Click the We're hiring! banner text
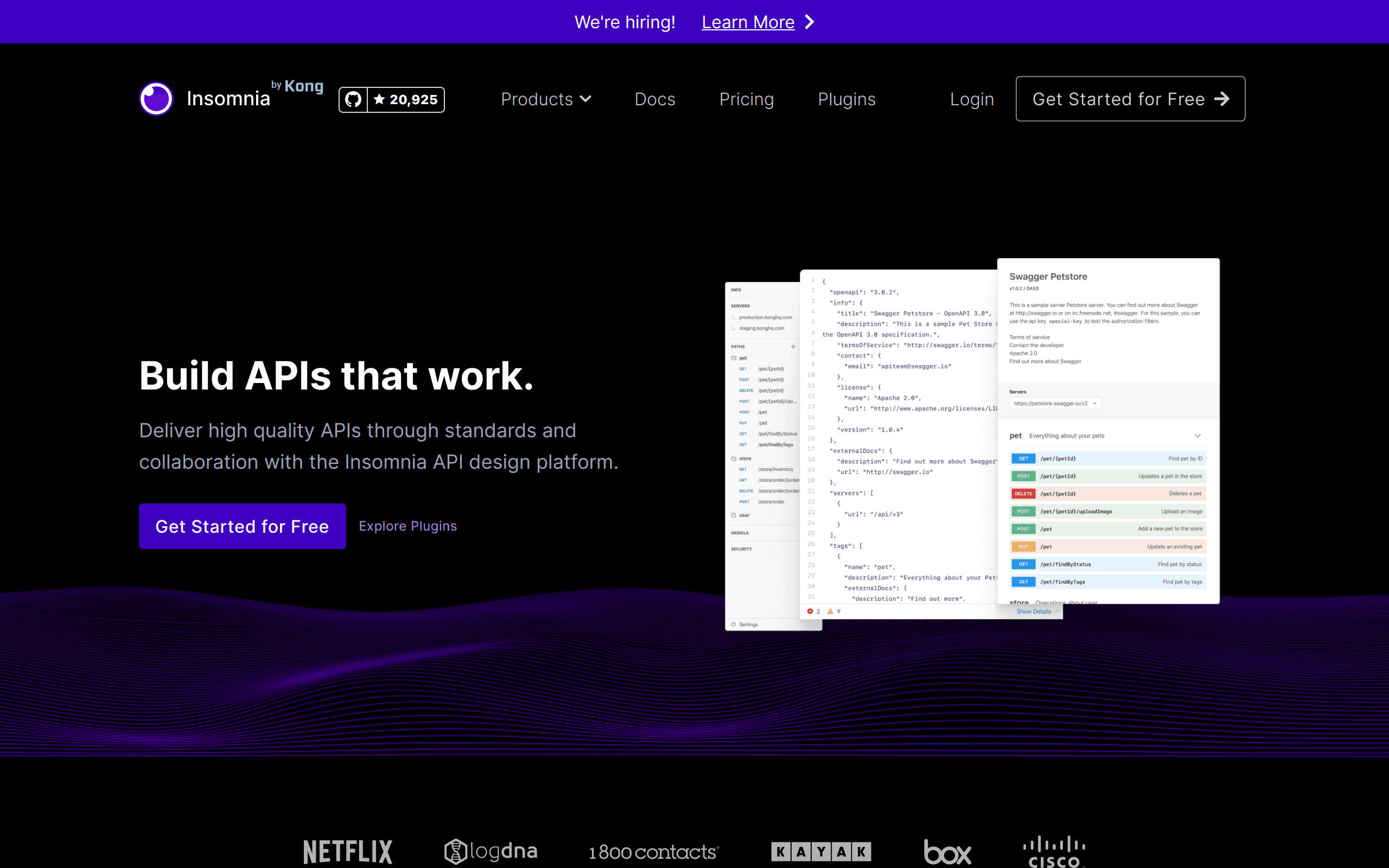1389x868 pixels. 625,22
